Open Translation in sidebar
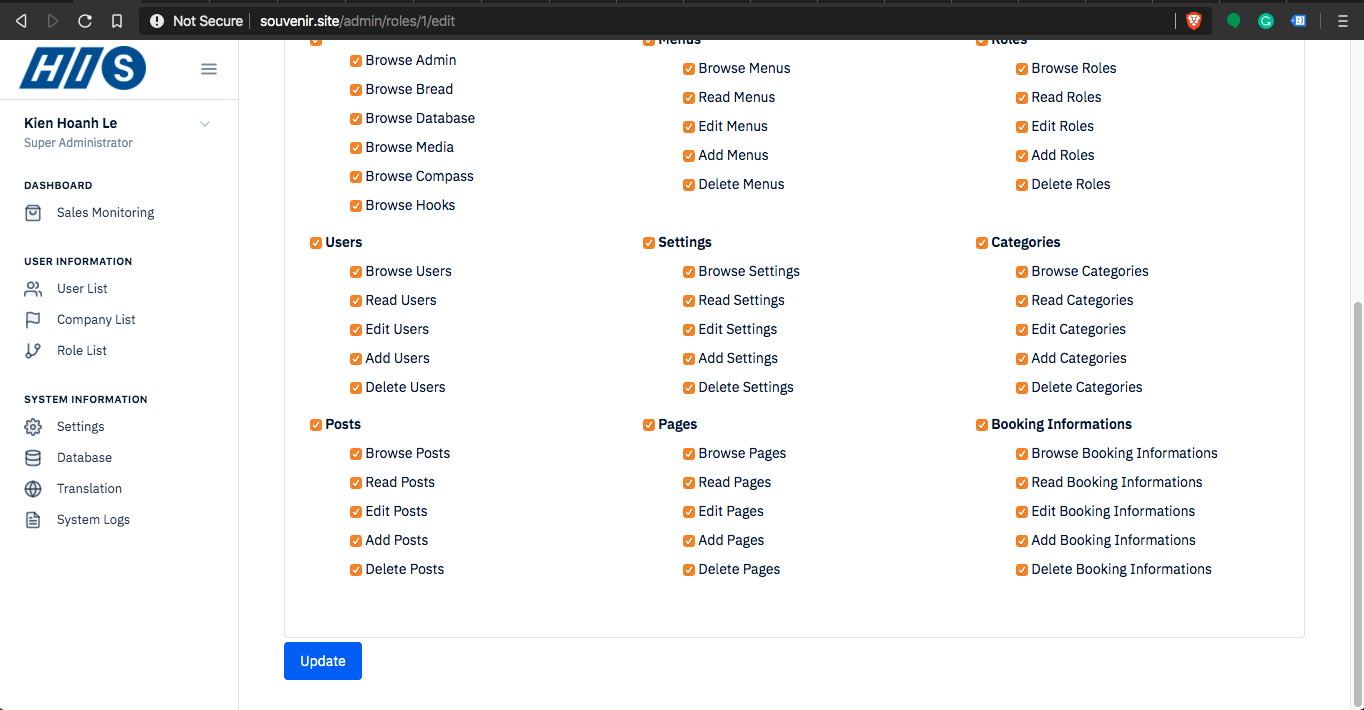The width and height of the screenshot is (1364, 710). 89,489
